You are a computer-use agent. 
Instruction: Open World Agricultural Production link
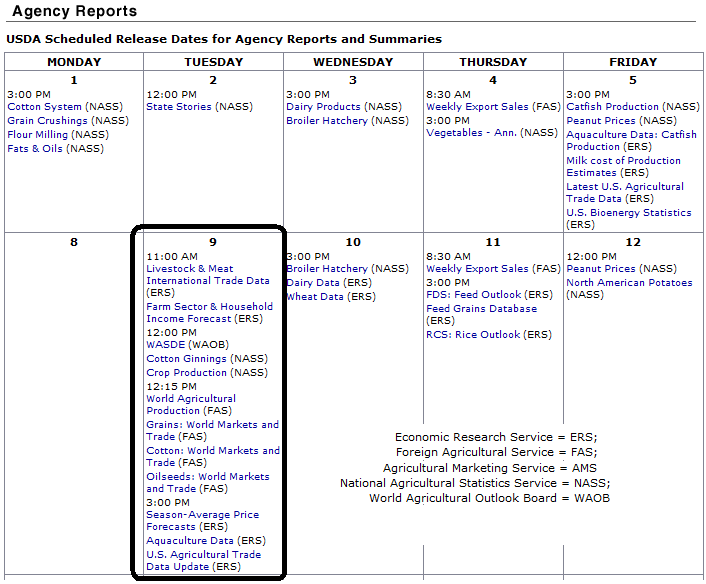pos(191,405)
